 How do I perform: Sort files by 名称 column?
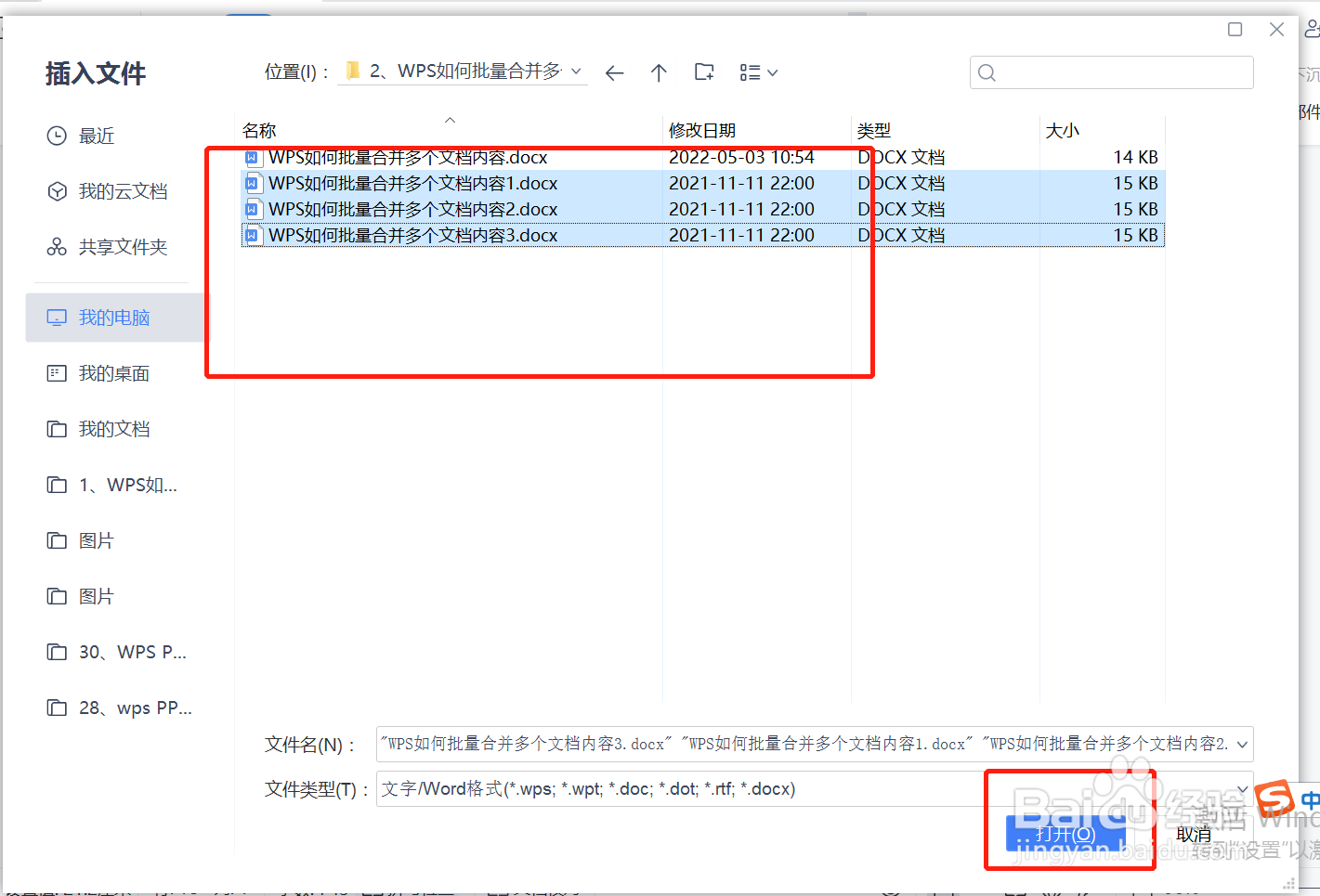click(x=260, y=131)
